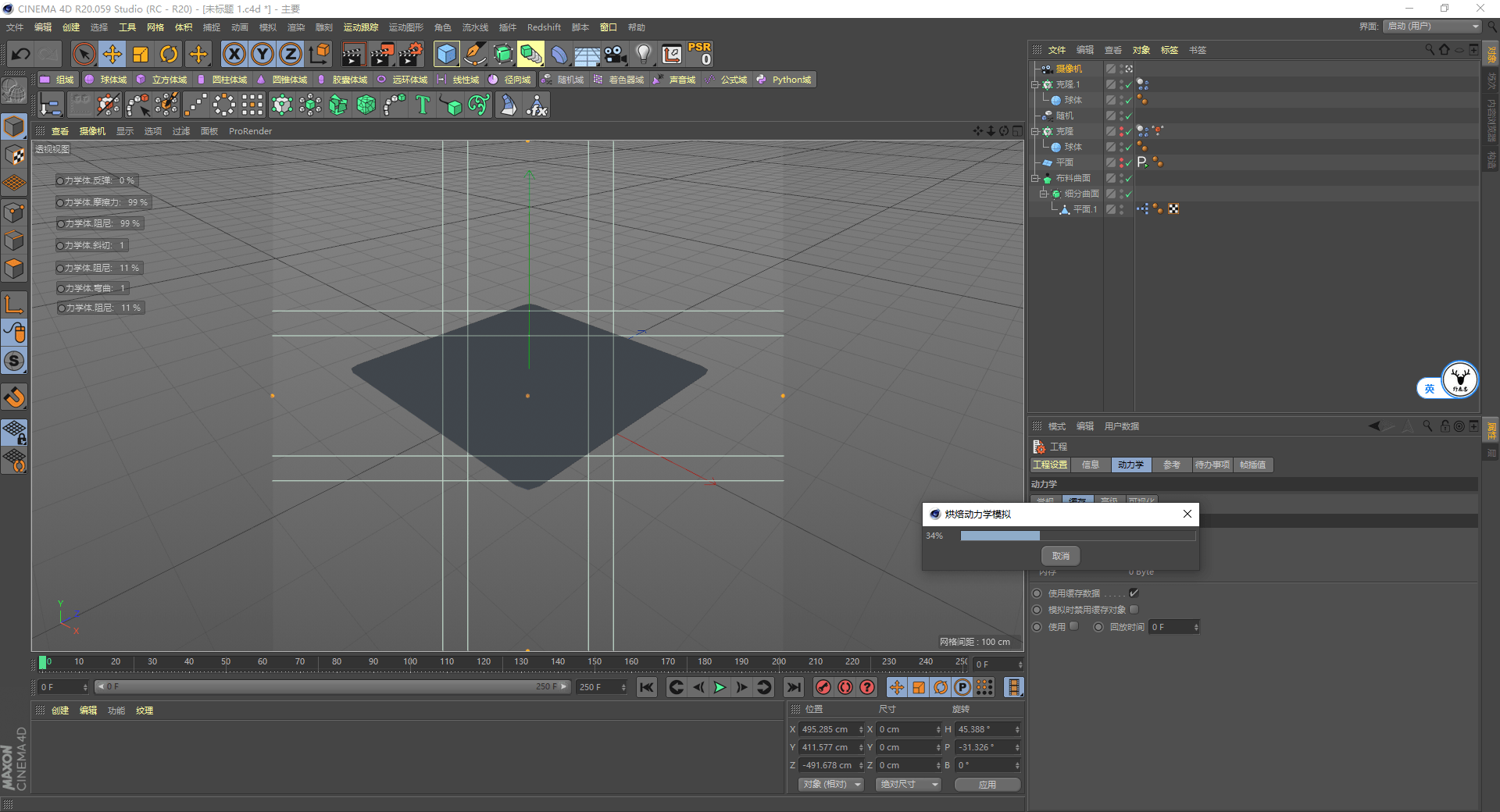Open the 绝对尺寸 dropdown
This screenshot has width=1500, height=812.
click(908, 784)
